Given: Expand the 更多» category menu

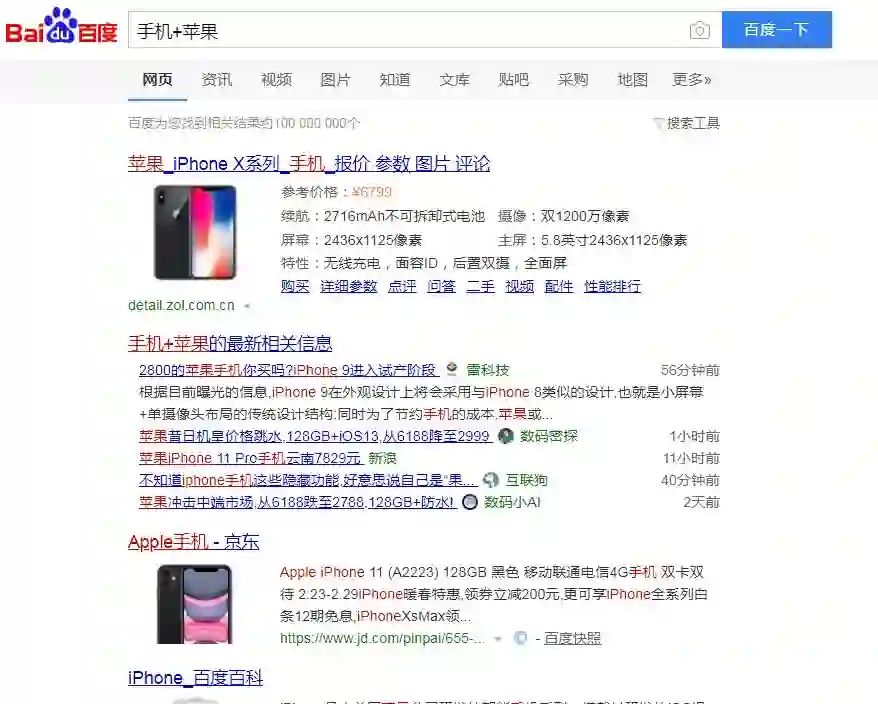Looking at the screenshot, I should [x=692, y=80].
